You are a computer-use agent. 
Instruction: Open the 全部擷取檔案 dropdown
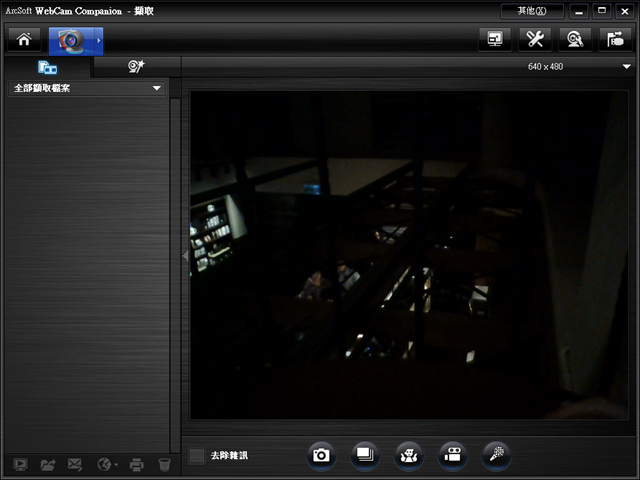click(87, 88)
